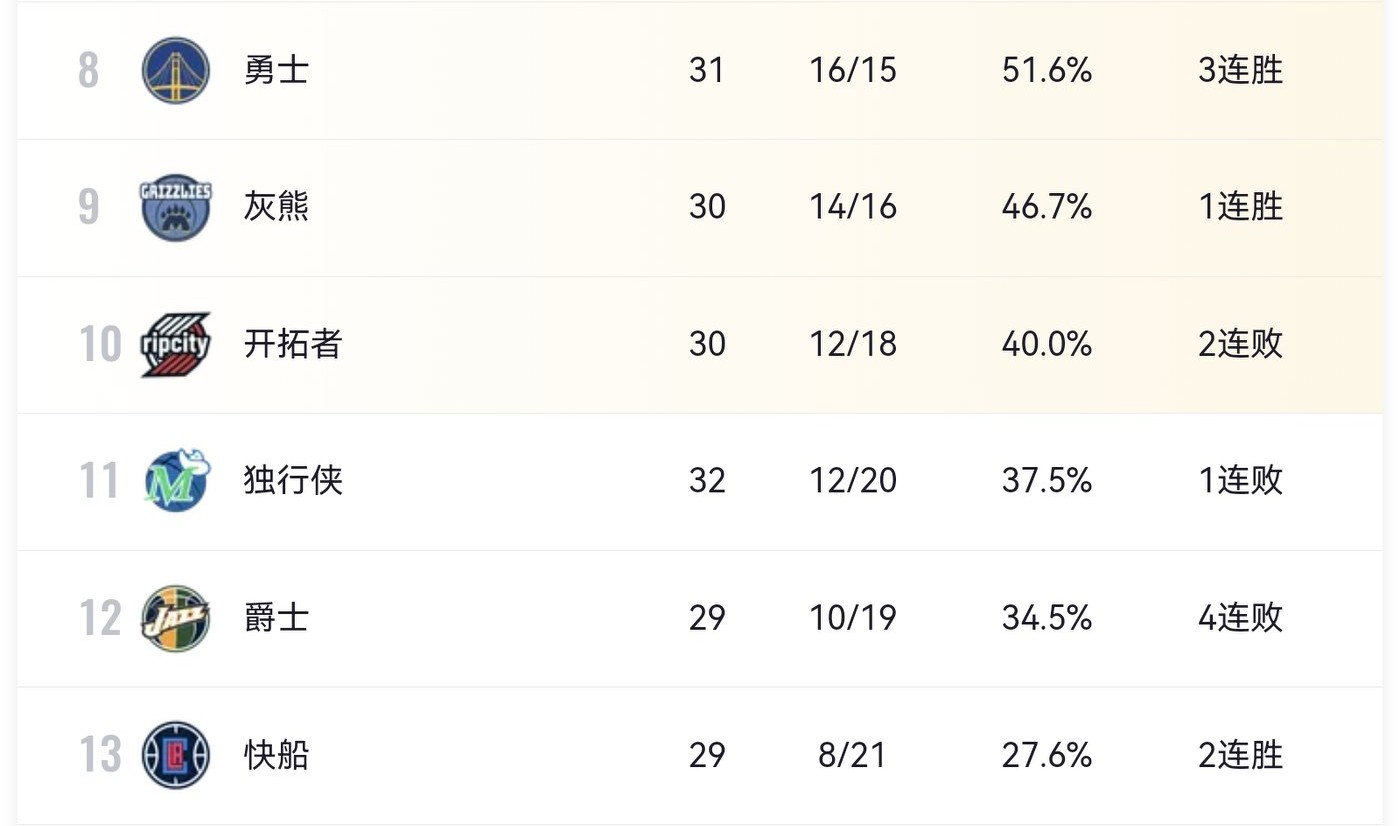
Task: Click the 46.7% win percentage
Action: 1046,207
